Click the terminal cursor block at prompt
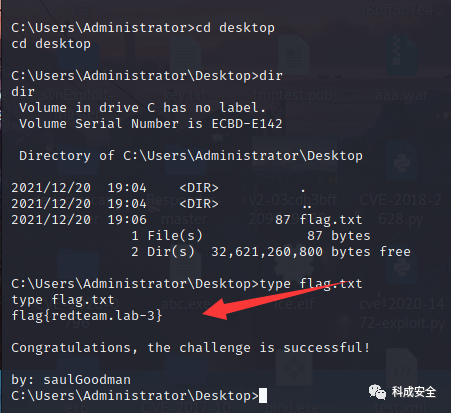 click(x=263, y=396)
